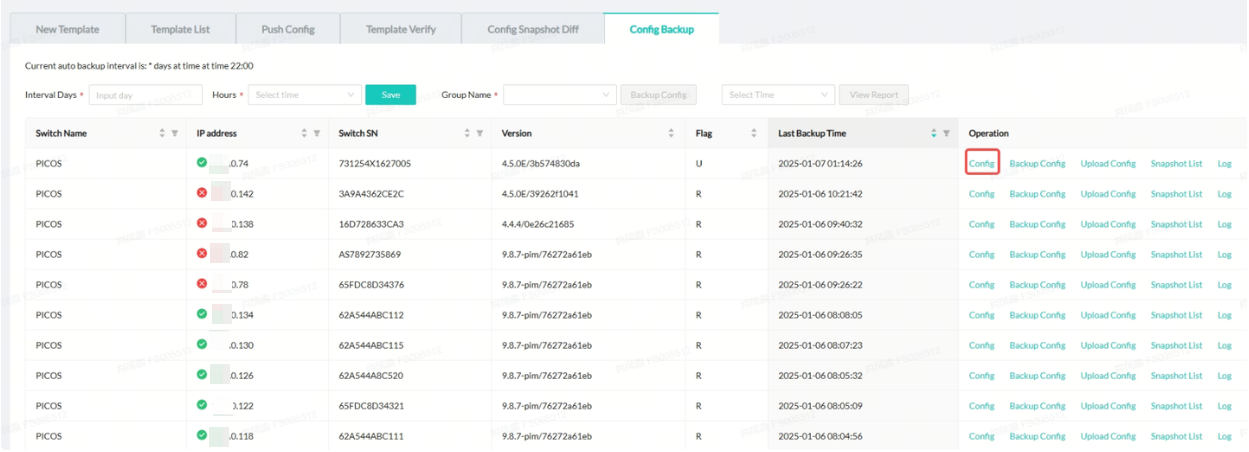The height and width of the screenshot is (452, 1249).
Task: Click the IP address column filter icon
Action: [x=316, y=133]
